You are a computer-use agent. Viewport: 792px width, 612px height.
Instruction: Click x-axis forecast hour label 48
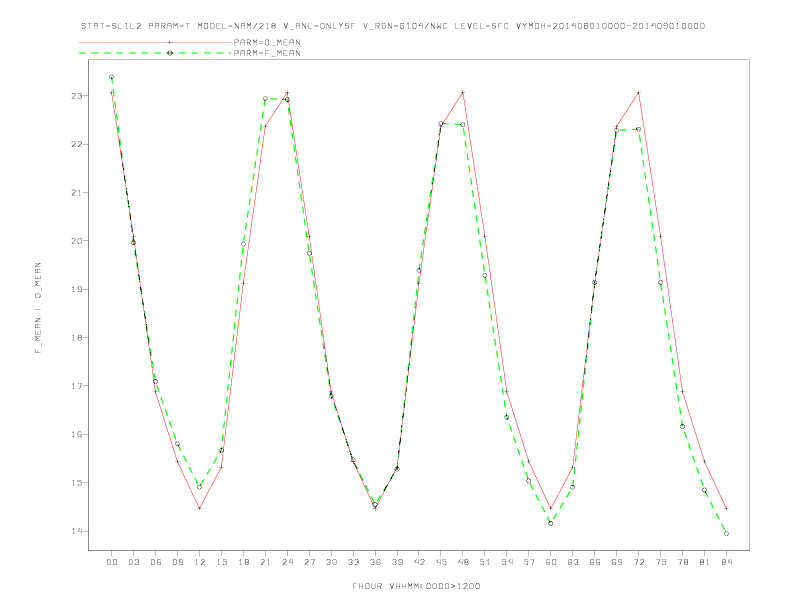[x=463, y=562]
